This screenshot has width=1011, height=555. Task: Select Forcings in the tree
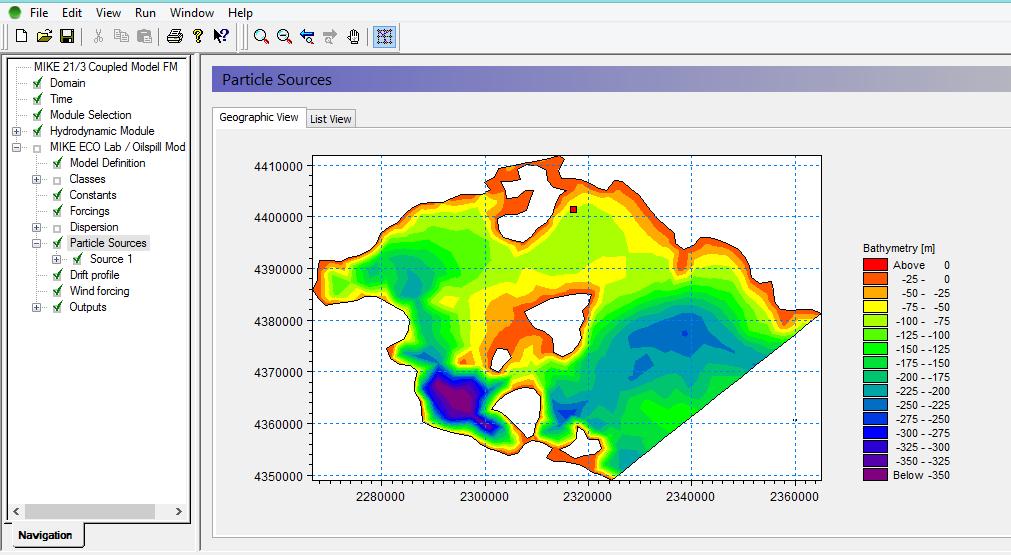tap(90, 211)
